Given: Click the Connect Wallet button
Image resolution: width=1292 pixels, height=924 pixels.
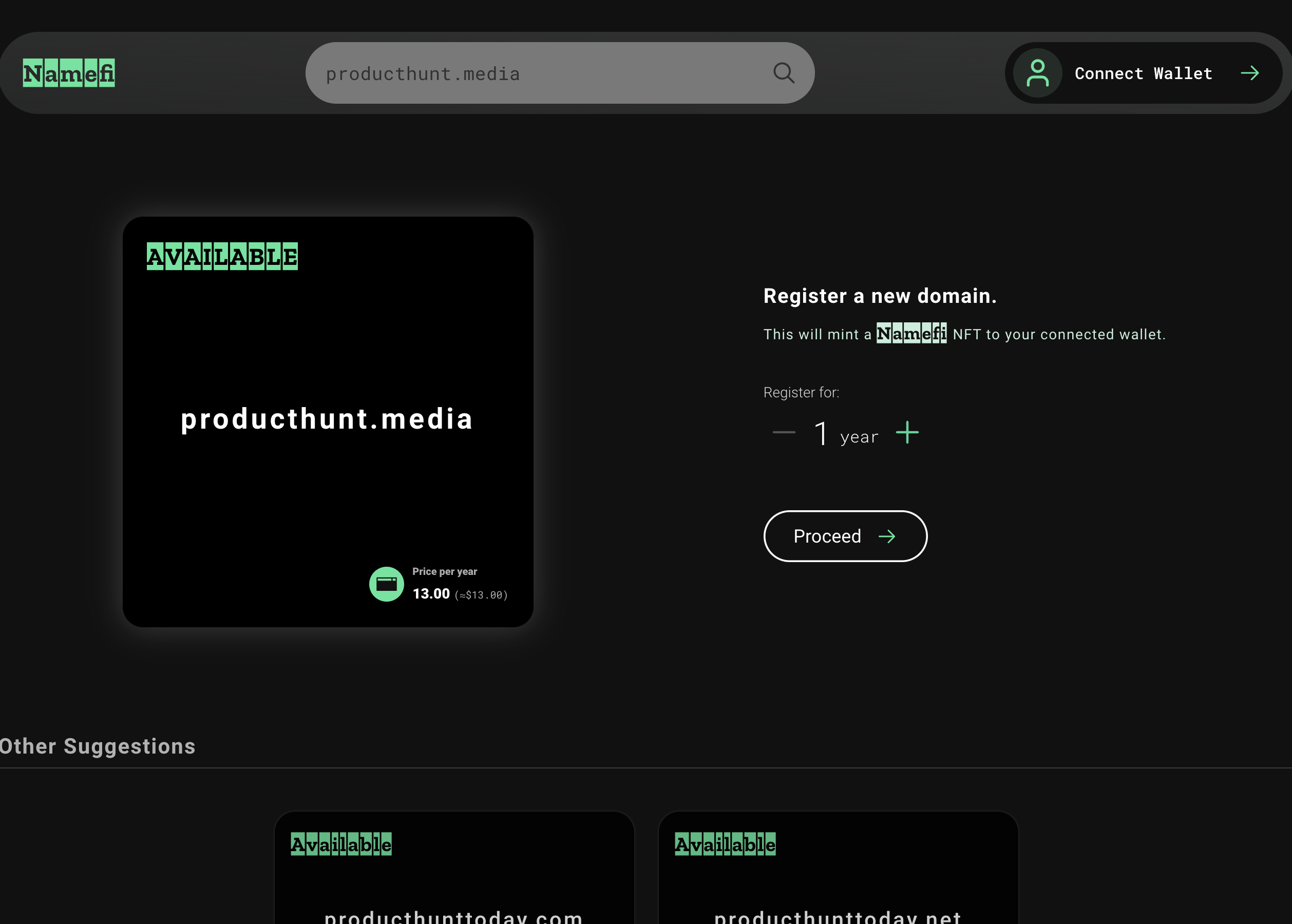Looking at the screenshot, I should 1144,73.
